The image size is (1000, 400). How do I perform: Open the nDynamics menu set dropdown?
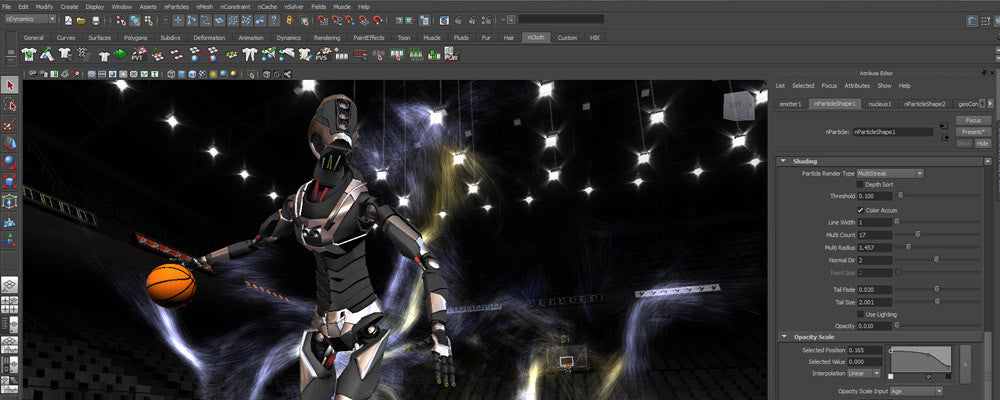(30, 19)
